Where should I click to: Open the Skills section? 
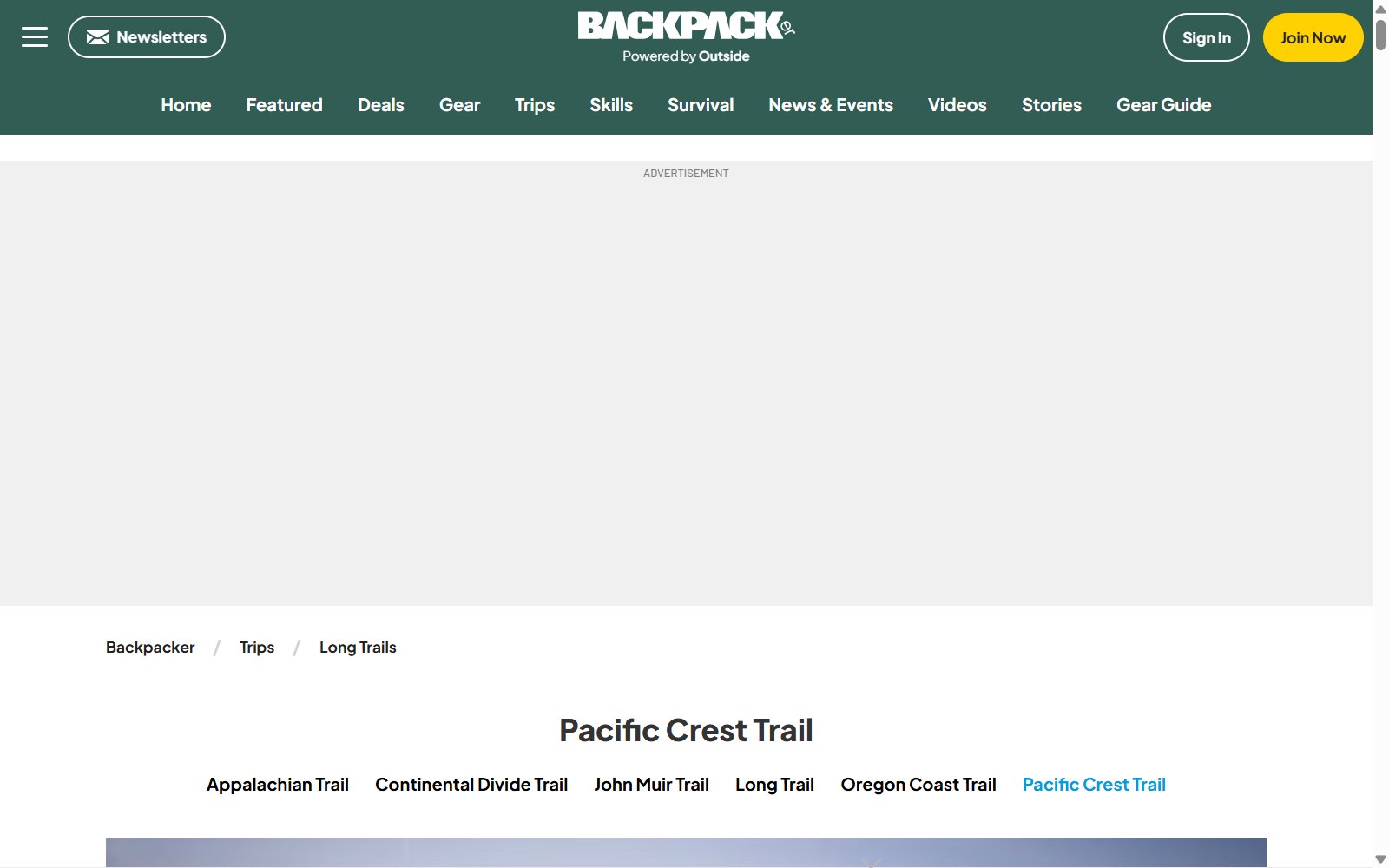pos(611,105)
